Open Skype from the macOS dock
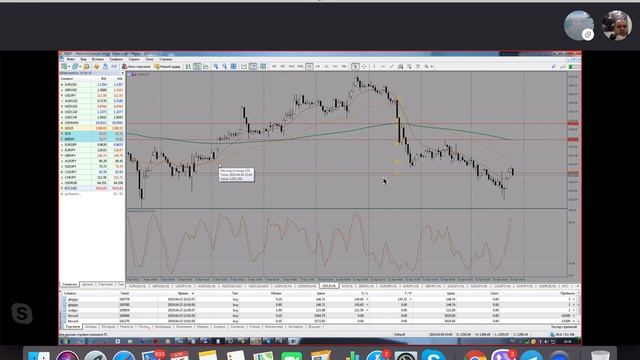The width and height of the screenshot is (640, 360). coord(433,355)
